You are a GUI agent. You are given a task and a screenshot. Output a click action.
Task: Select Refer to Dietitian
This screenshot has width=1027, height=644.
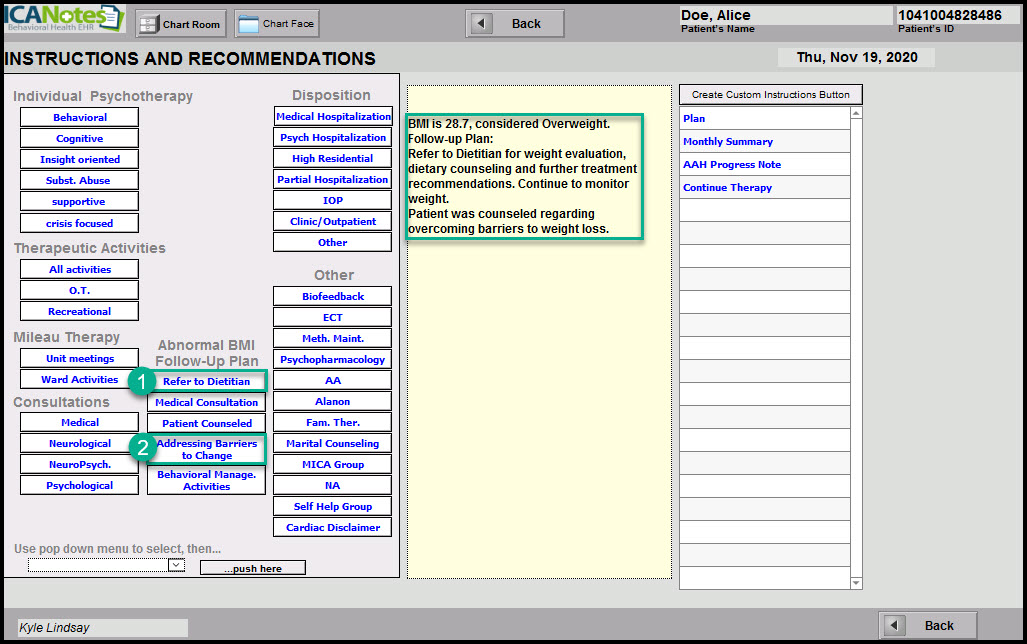click(207, 381)
